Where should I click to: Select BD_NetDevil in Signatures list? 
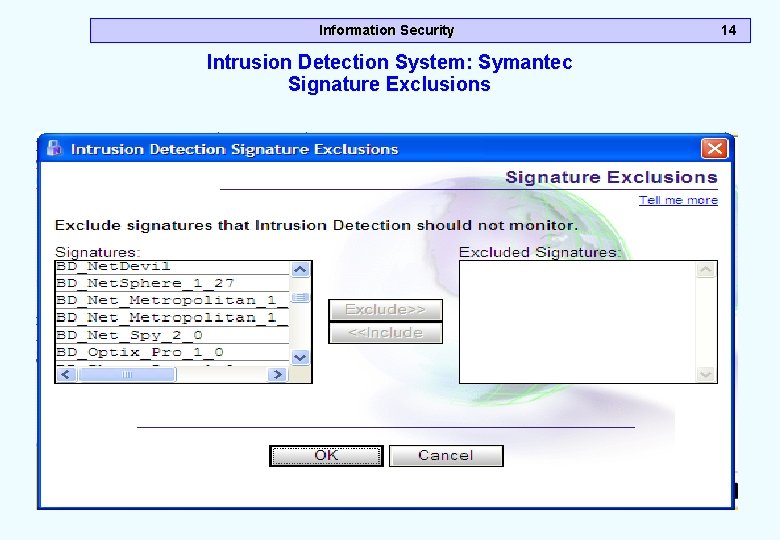click(172, 267)
